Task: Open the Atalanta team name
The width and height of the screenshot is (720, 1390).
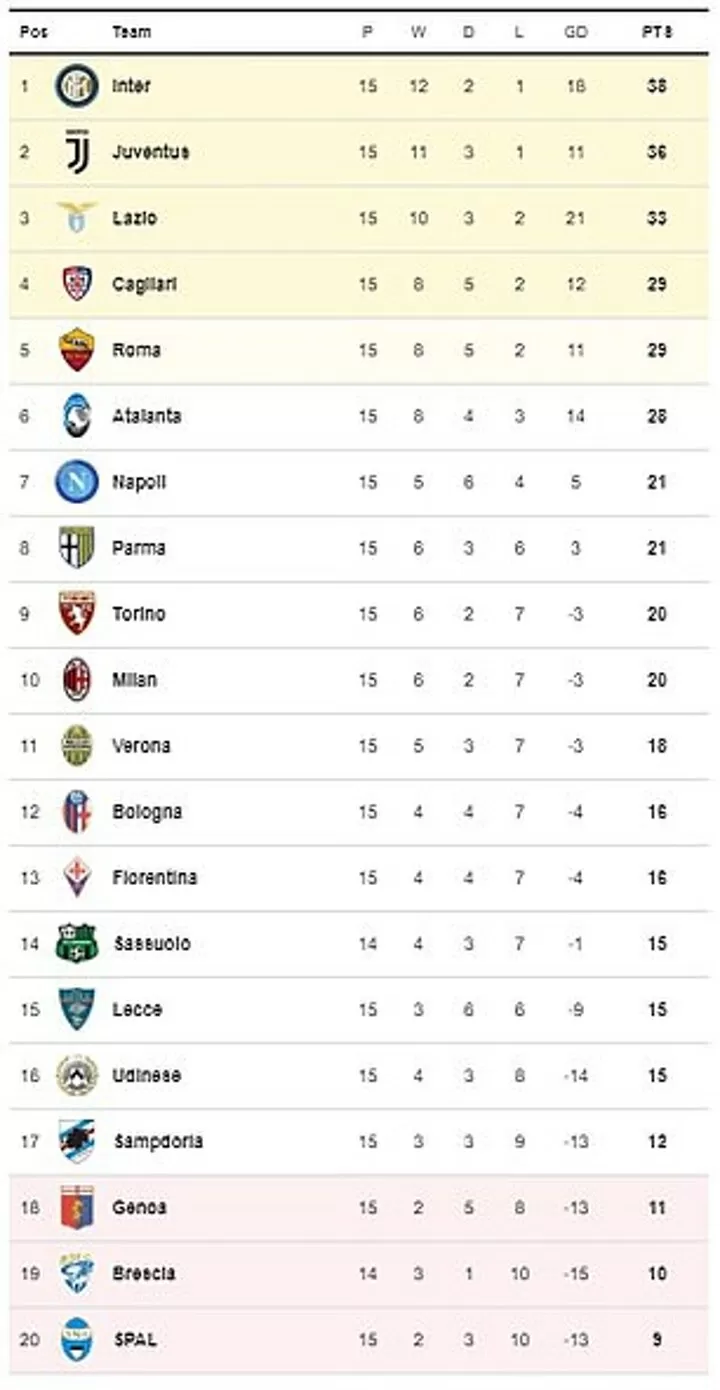Action: click(147, 416)
